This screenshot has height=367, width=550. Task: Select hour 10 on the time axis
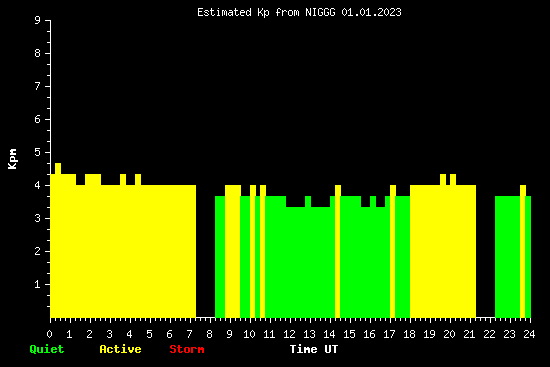249,334
